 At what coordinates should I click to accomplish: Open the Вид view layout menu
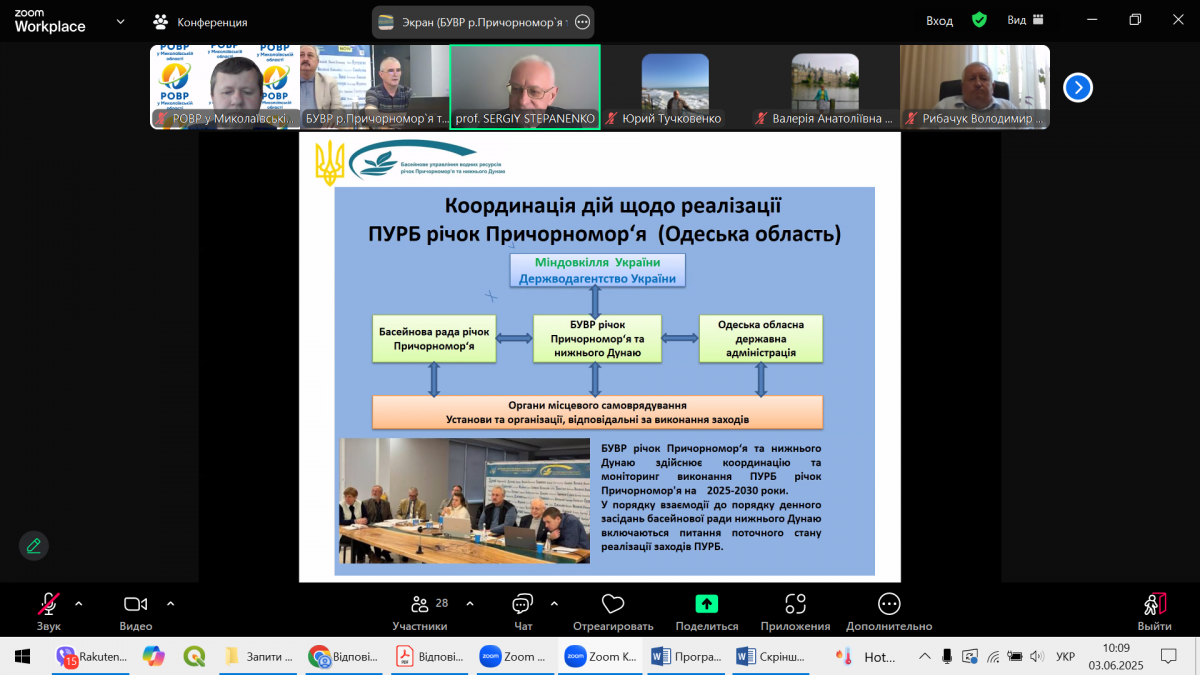pos(1025,20)
